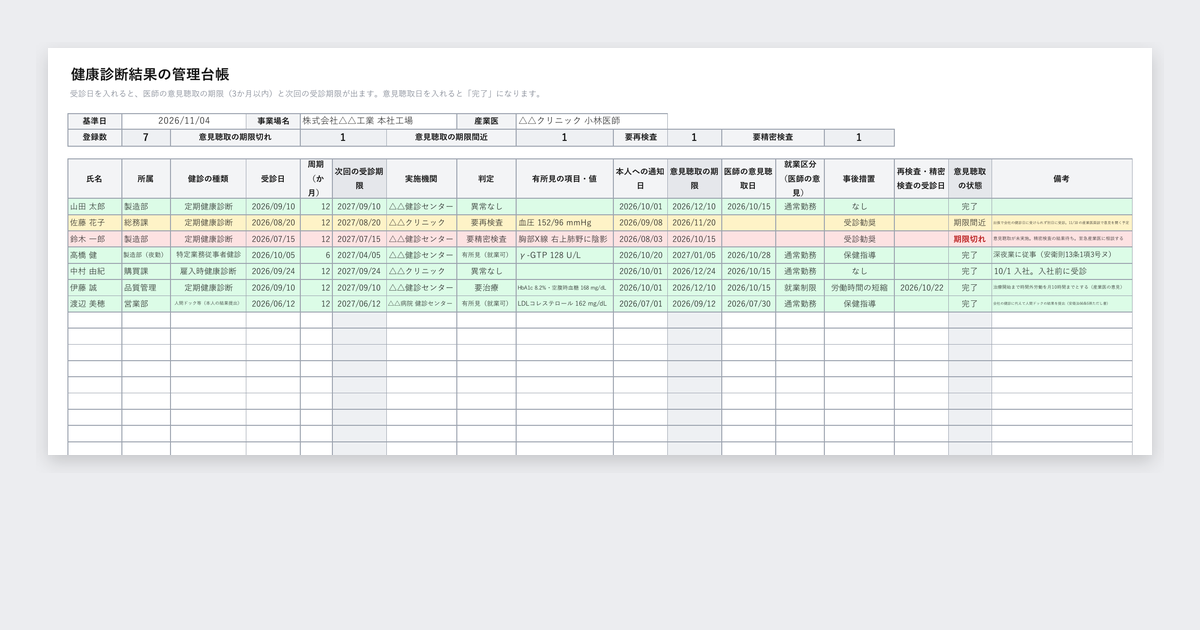Select the 労働時間の短縮 cell
1200x630 pixels.
point(859,287)
